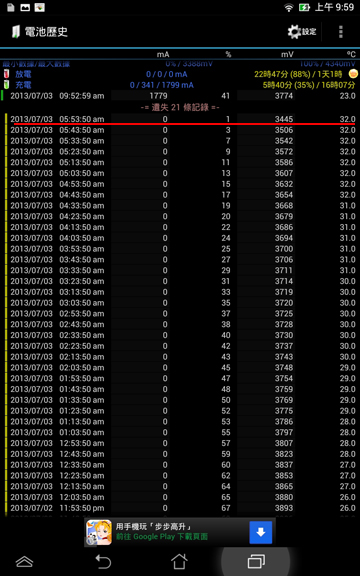Select the 01:43:50 am record row
Viewport: 360px width, 576px height.
180,389
